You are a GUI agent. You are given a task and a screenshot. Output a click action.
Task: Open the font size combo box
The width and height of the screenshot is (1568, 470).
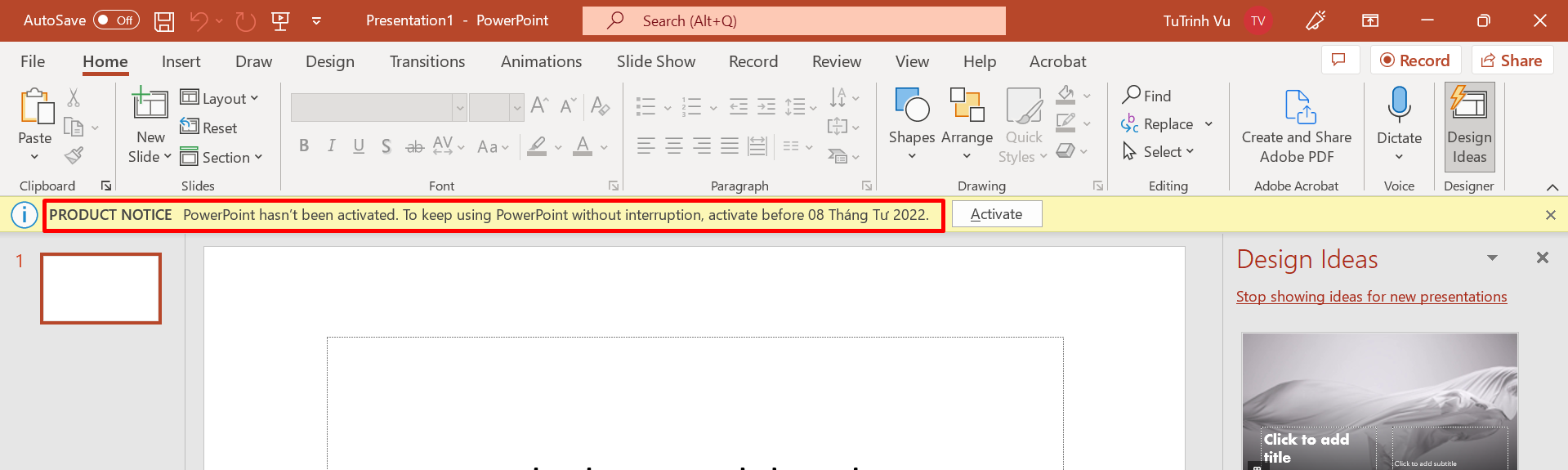496,107
